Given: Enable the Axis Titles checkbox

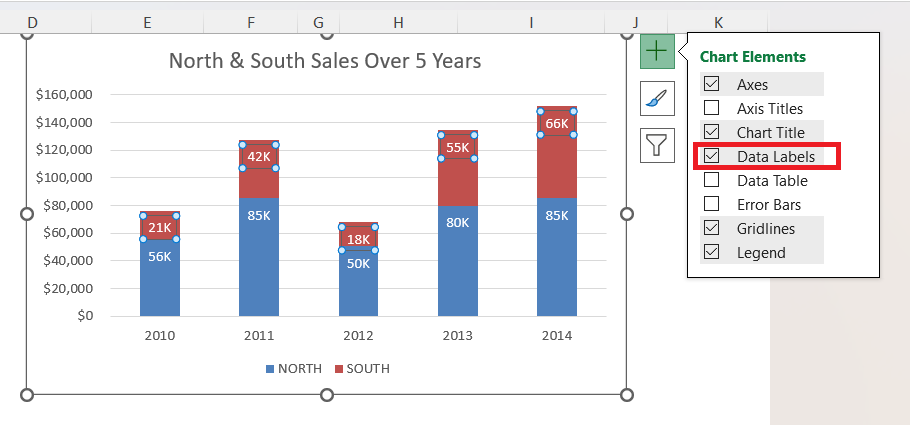Looking at the screenshot, I should point(712,109).
